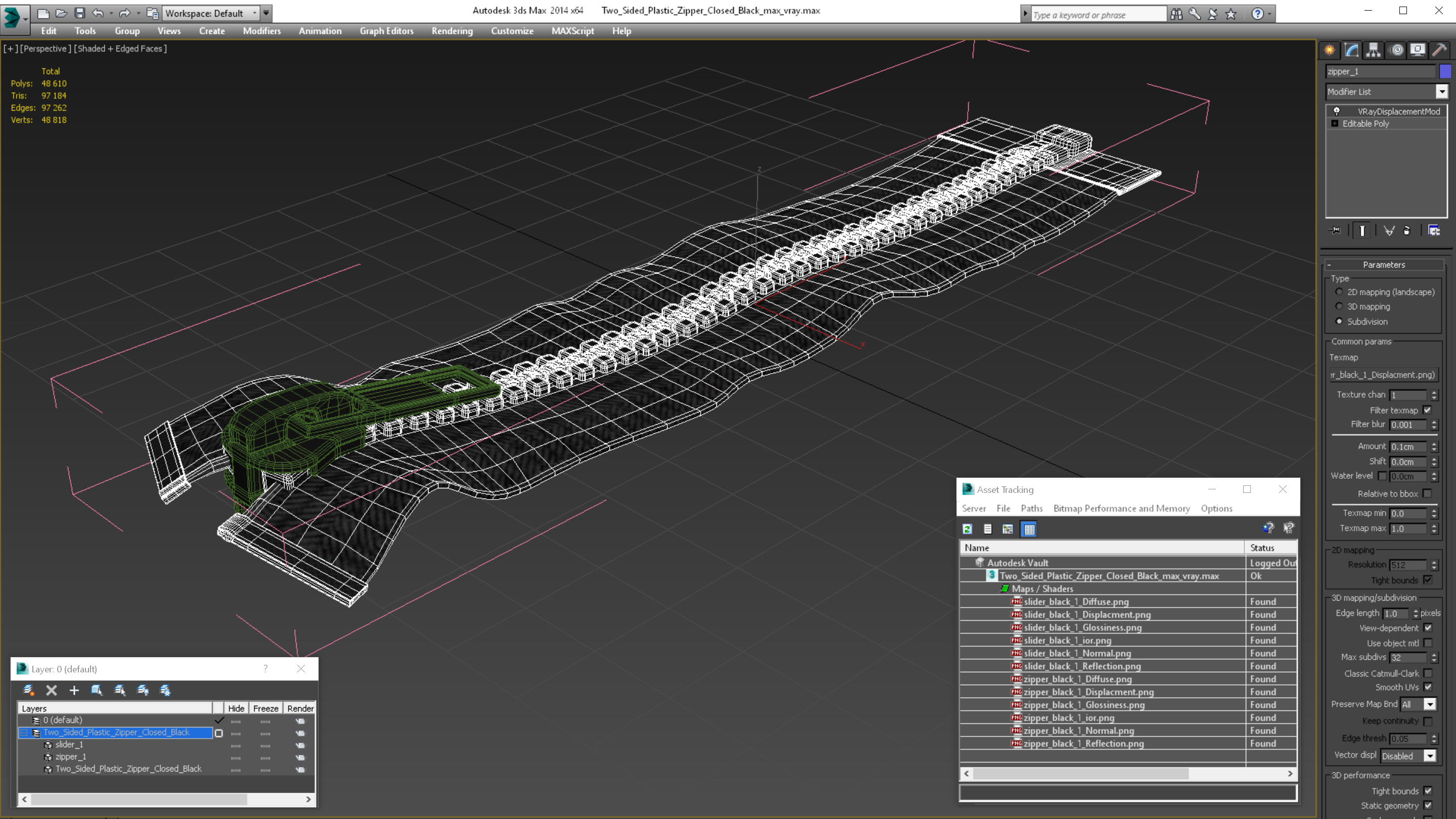Expand the Editable Poly plus in modifier stack
The width and height of the screenshot is (1456, 819).
pos(1335,123)
